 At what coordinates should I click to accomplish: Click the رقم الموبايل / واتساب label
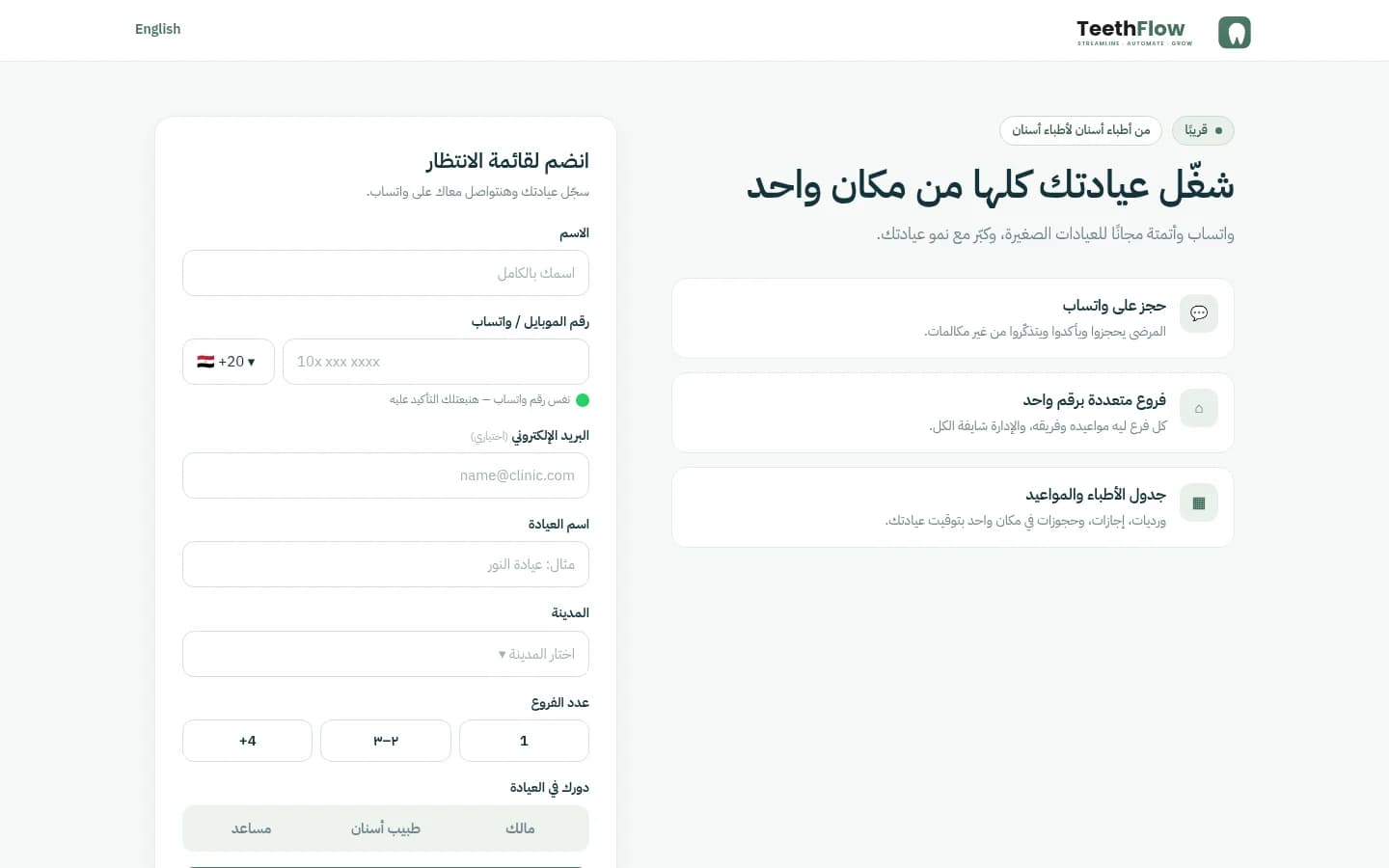530,321
